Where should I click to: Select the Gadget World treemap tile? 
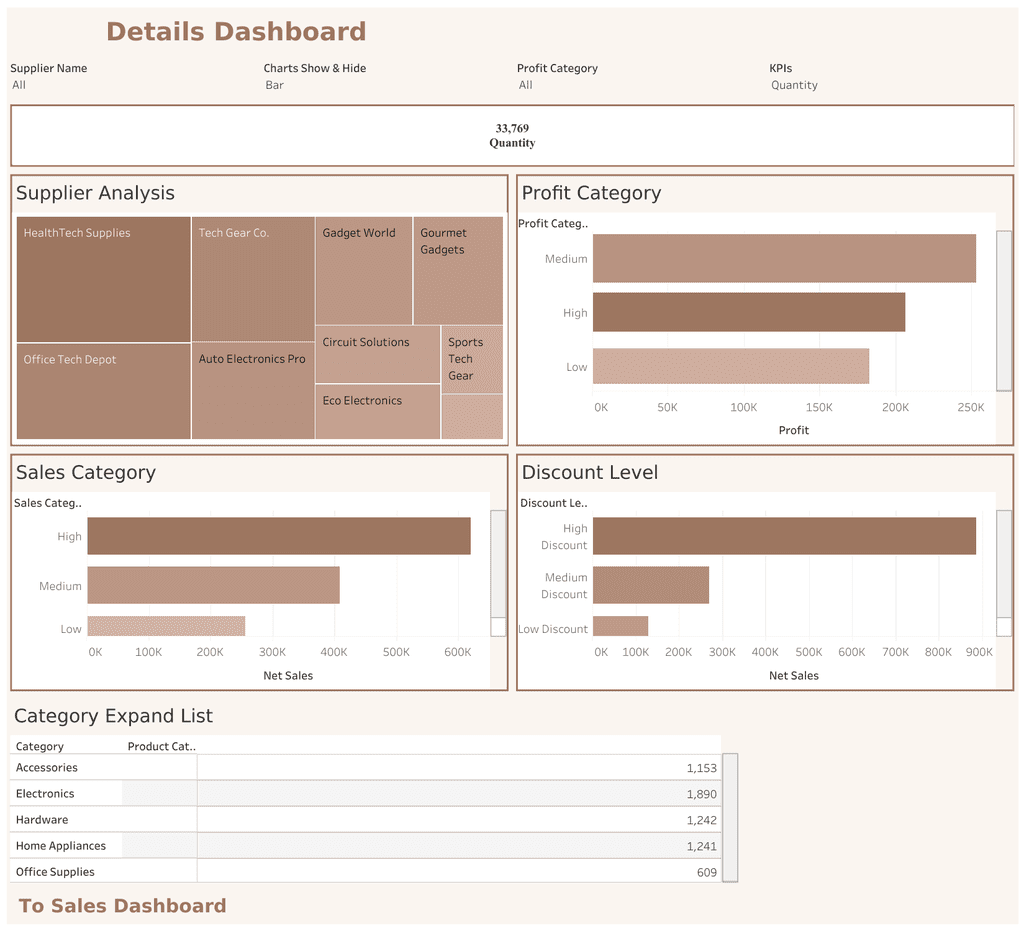click(x=363, y=270)
